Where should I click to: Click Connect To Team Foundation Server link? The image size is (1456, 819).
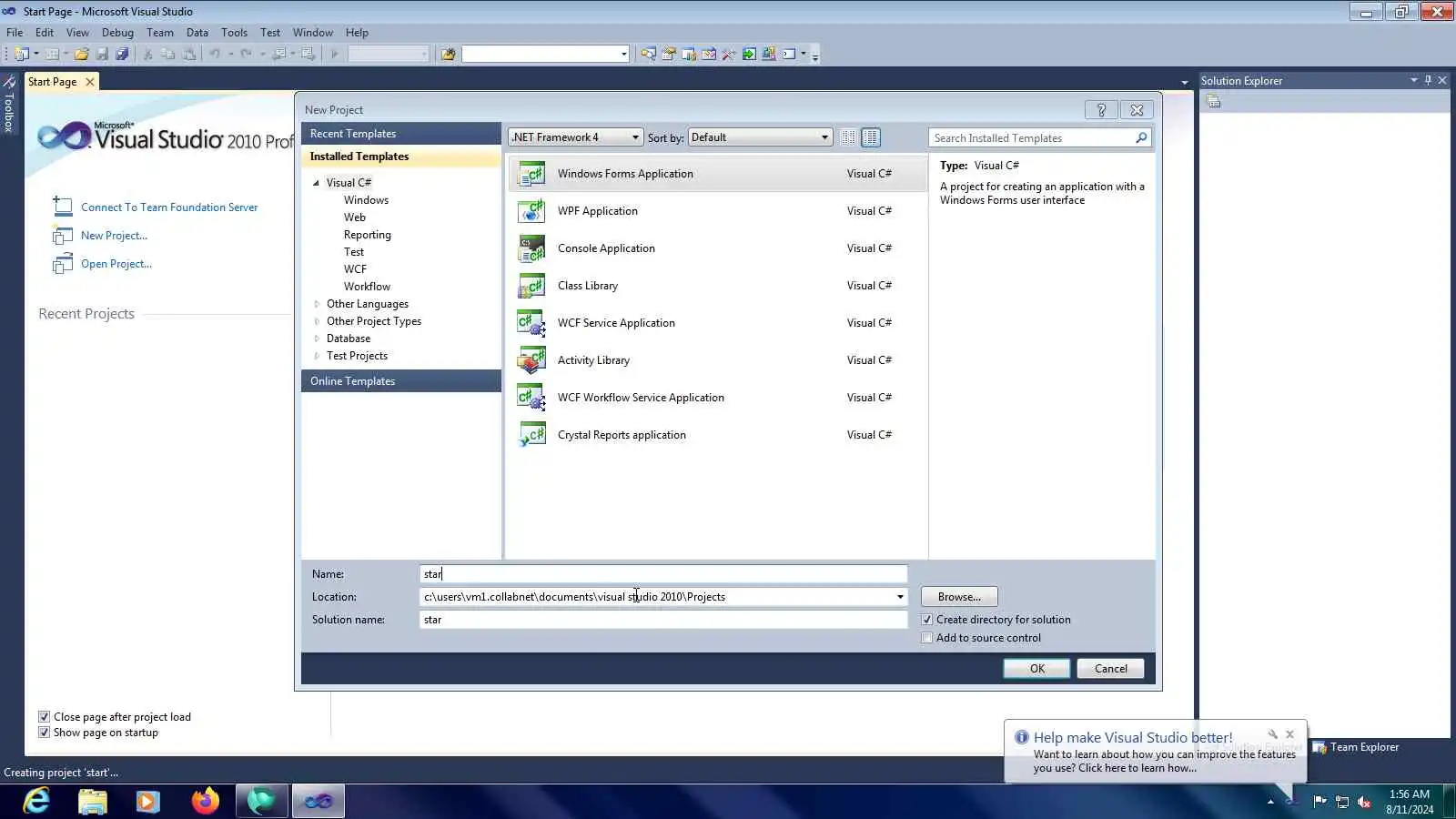[169, 207]
